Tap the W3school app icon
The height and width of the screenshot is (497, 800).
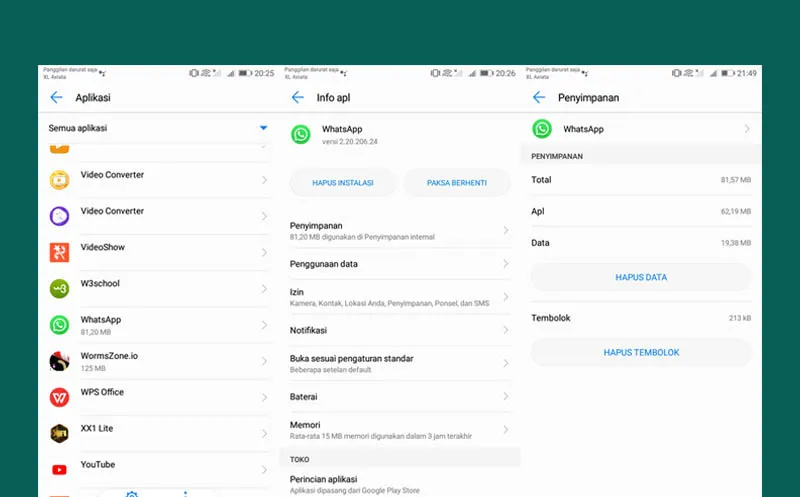[x=60, y=288]
